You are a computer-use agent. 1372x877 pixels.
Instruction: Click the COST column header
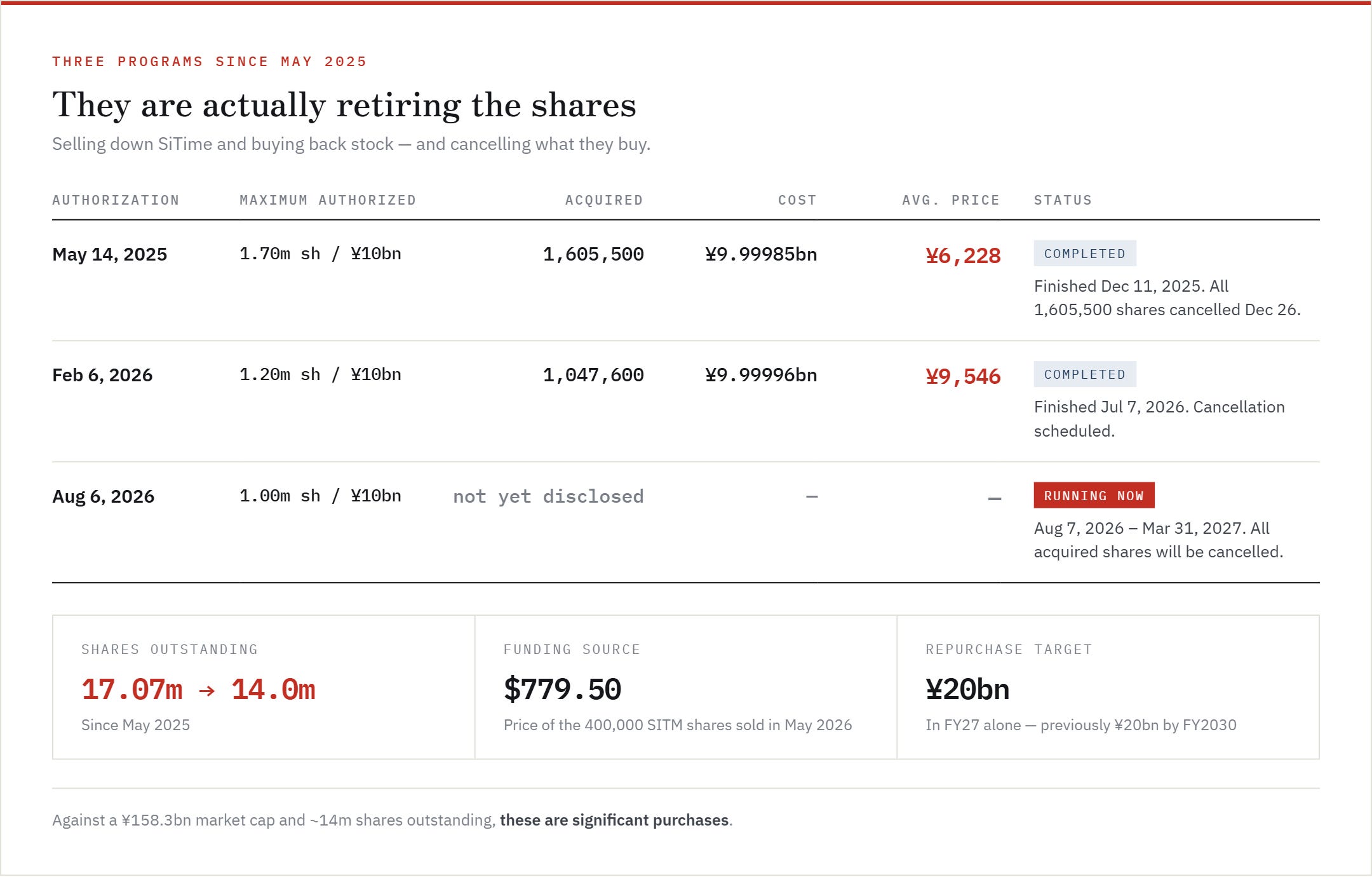tap(797, 200)
